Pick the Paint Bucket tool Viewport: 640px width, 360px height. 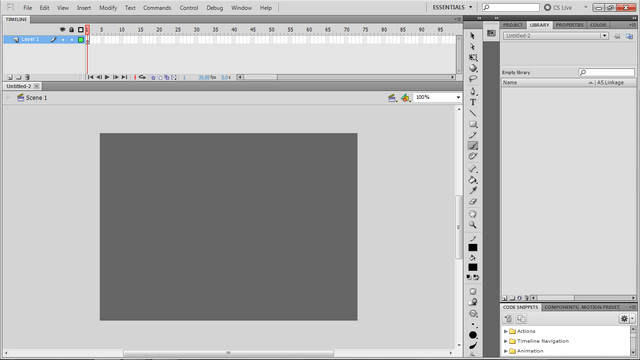tap(473, 180)
